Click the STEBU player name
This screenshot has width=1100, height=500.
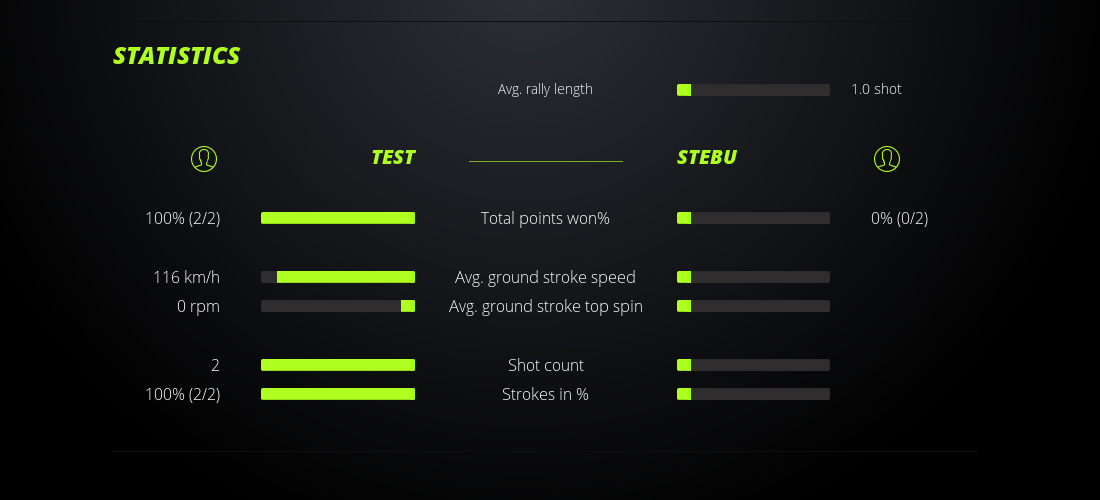(707, 157)
